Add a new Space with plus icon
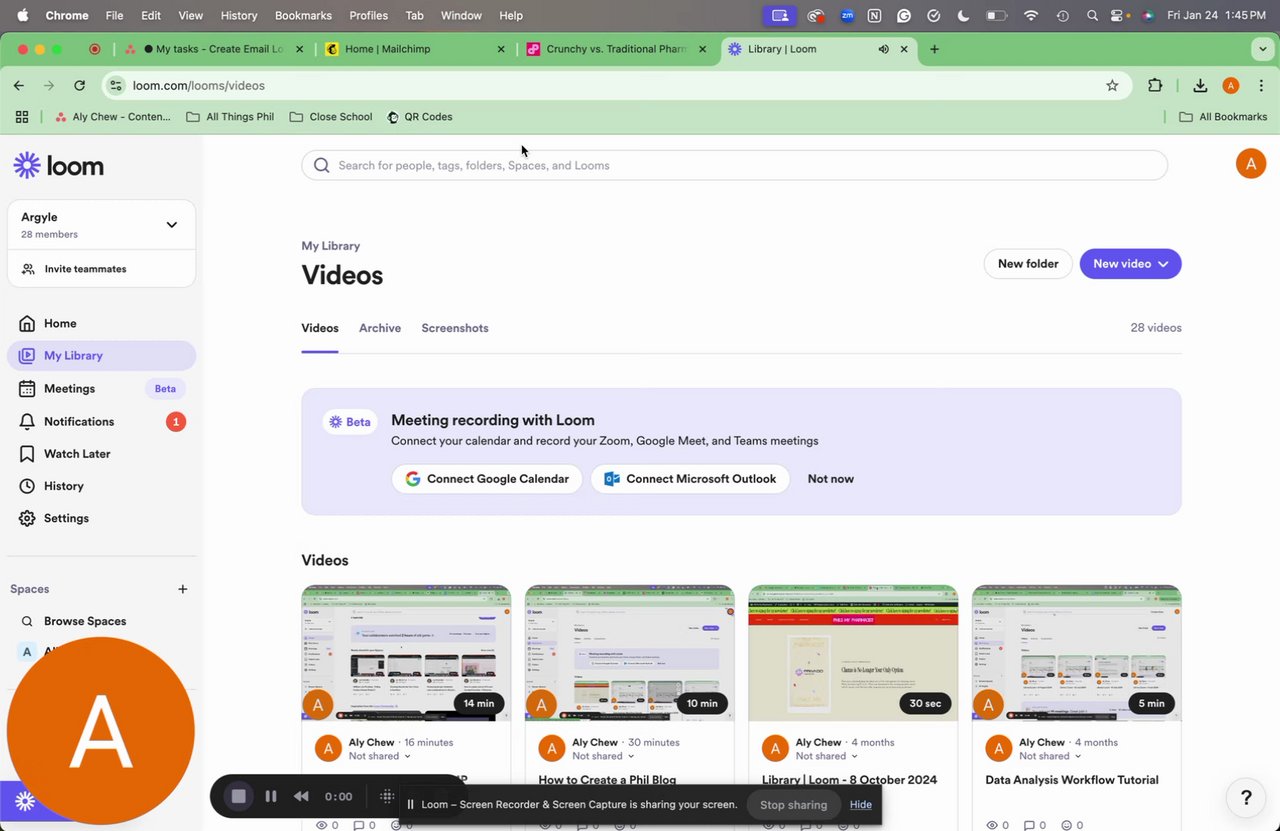The width and height of the screenshot is (1280, 831). click(x=182, y=589)
